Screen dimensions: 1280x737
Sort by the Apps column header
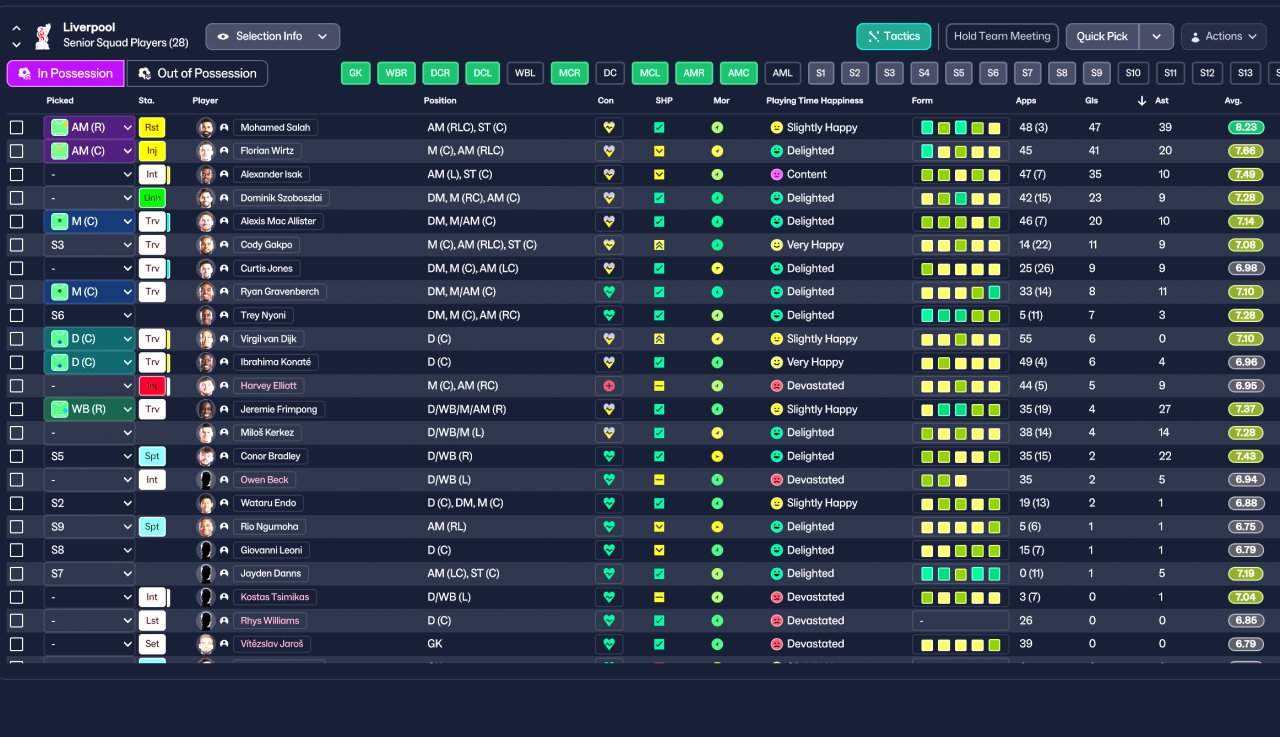point(1026,101)
